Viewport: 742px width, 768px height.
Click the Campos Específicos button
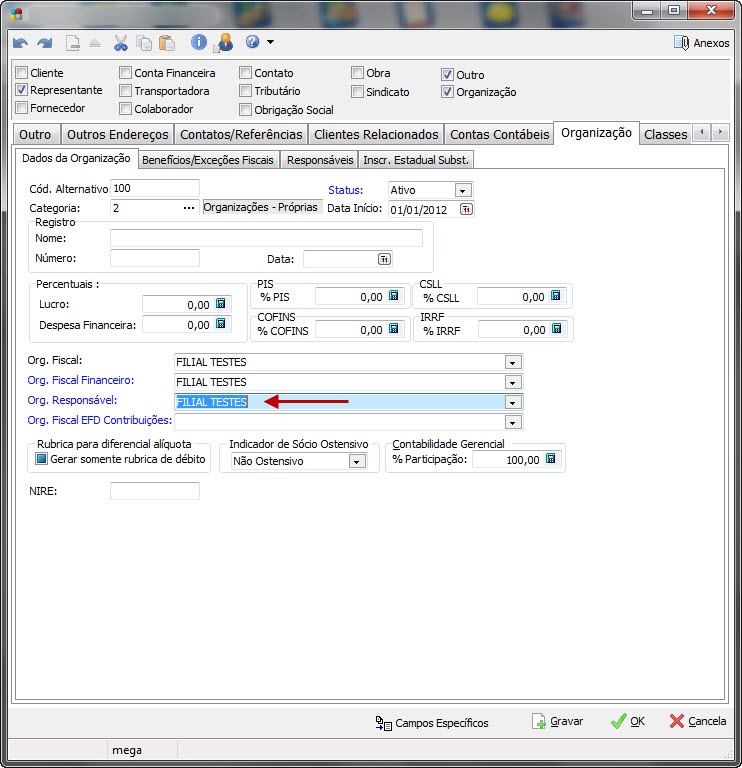[x=432, y=722]
